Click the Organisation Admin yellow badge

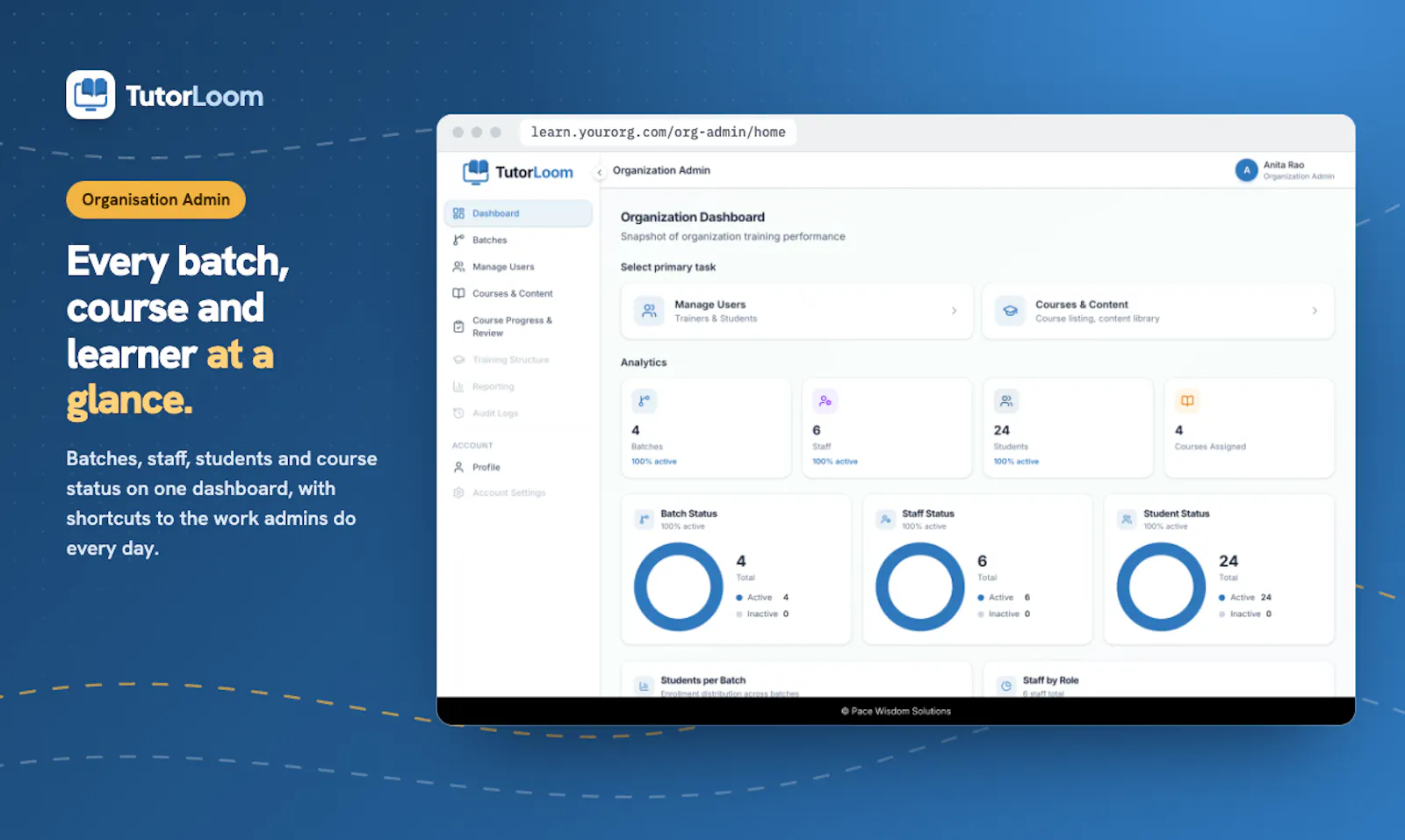(155, 200)
